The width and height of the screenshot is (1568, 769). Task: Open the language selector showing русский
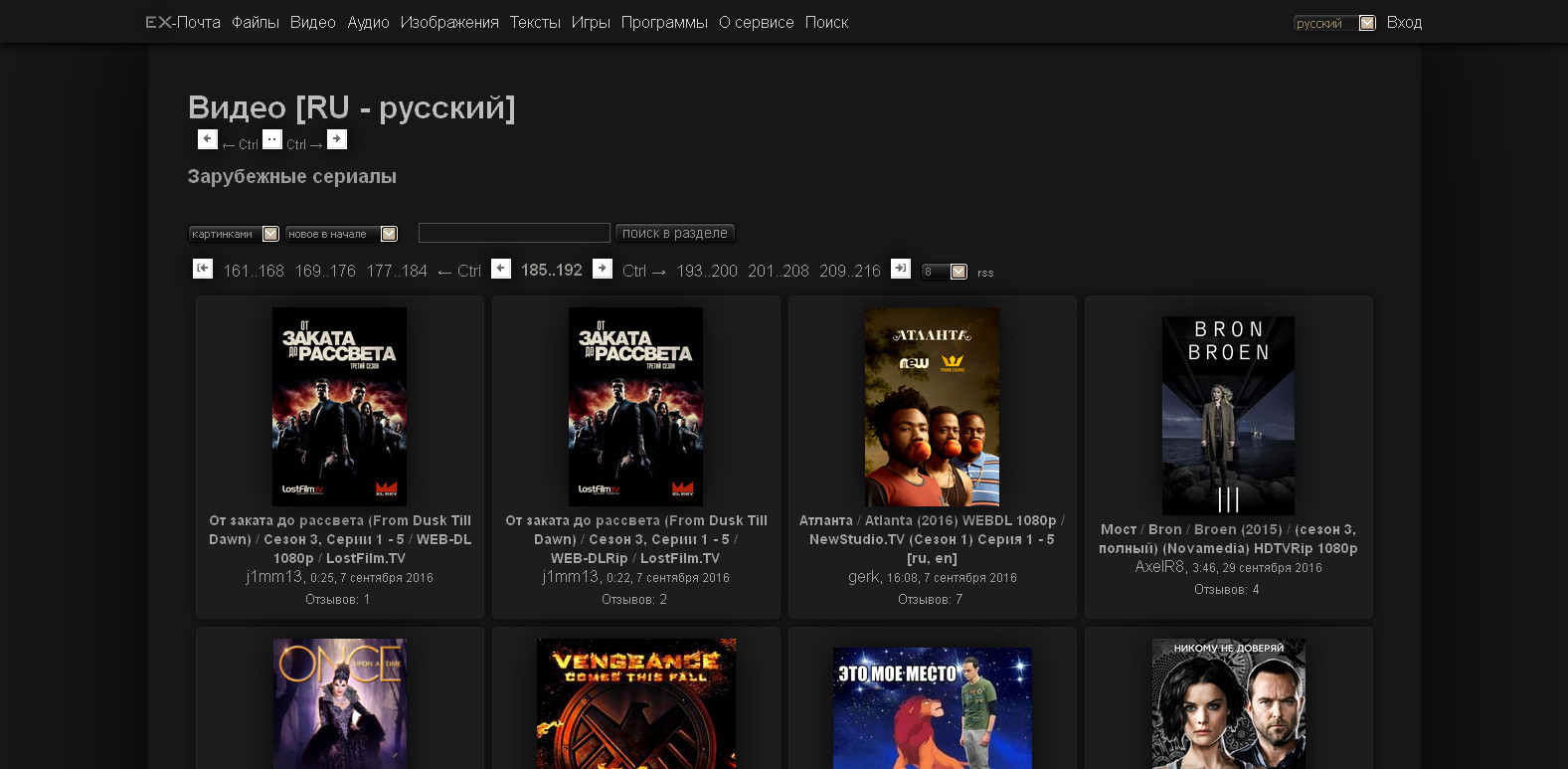coord(1334,23)
